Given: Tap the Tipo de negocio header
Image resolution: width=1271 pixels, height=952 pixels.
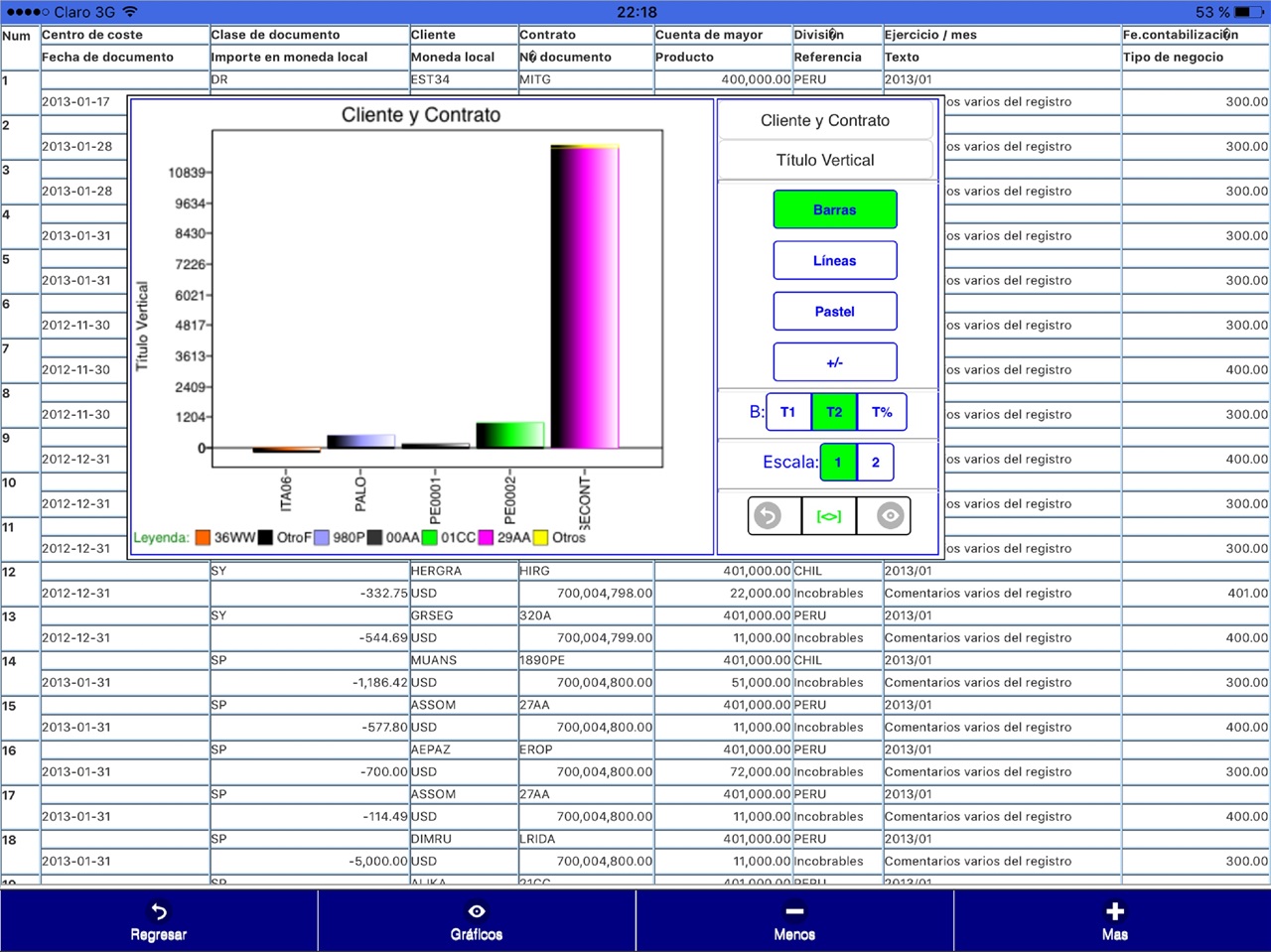Looking at the screenshot, I should 1196,58.
